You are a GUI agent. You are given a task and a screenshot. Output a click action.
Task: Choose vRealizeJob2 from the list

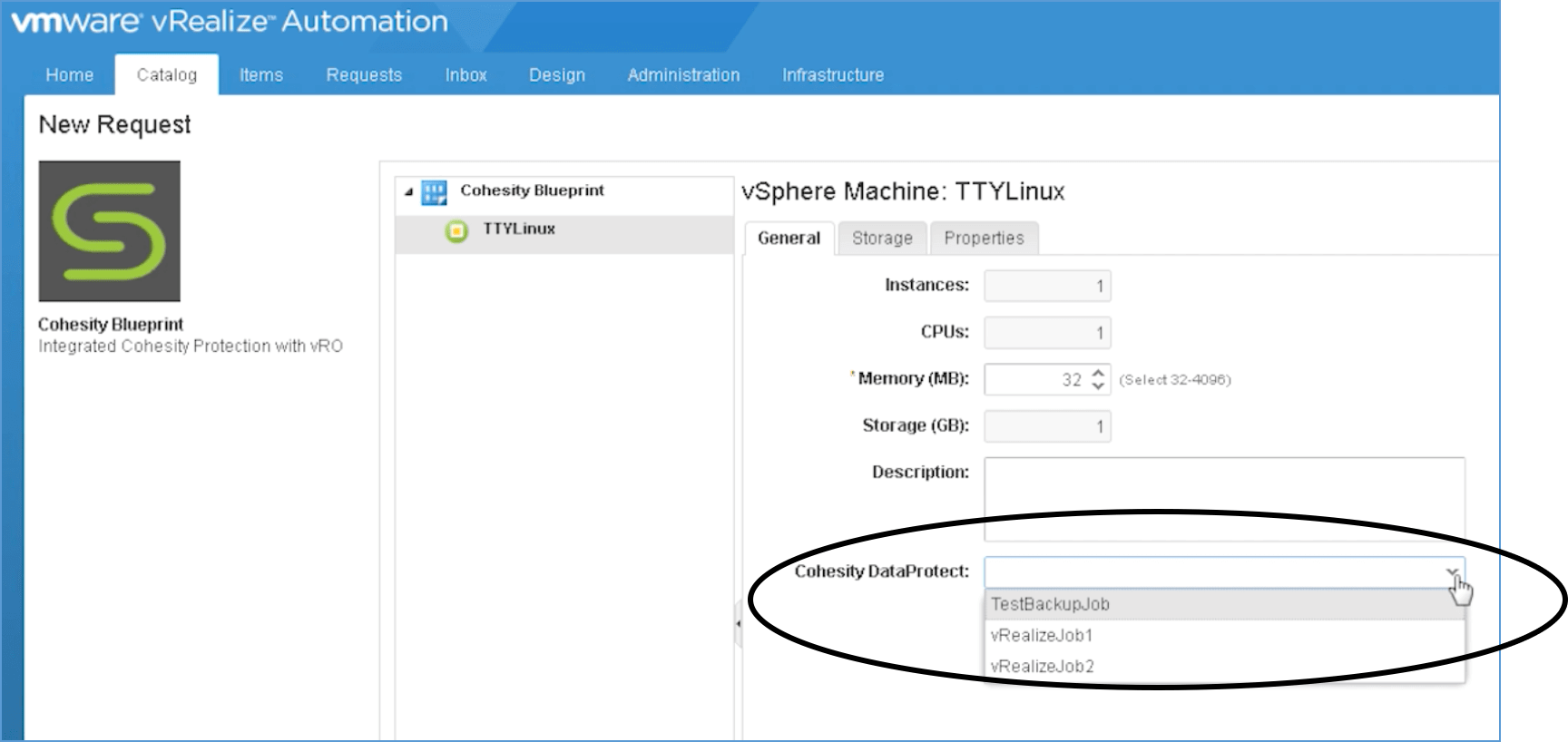1224,667
